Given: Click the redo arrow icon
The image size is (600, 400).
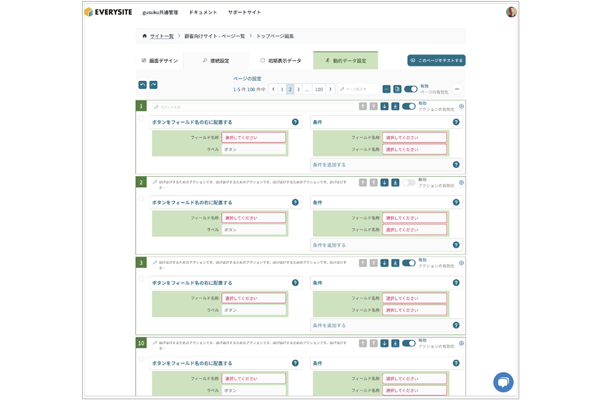Looking at the screenshot, I should (153, 85).
